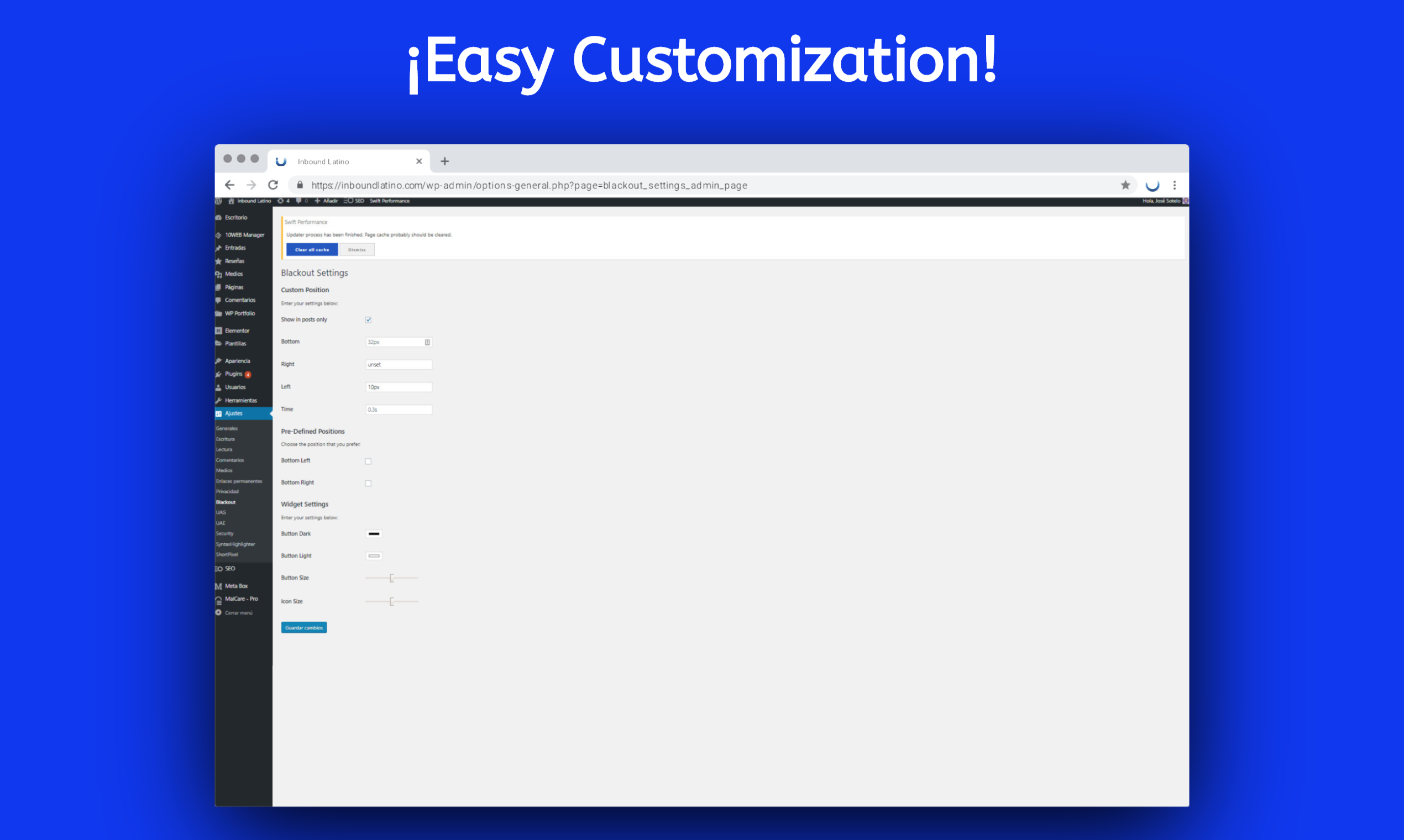
Task: Click the Añadir plus item in admin bar
Action: coord(326,201)
